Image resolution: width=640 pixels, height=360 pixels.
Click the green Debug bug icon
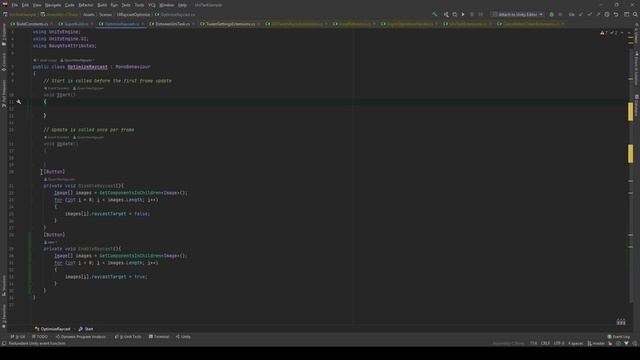(551, 14)
